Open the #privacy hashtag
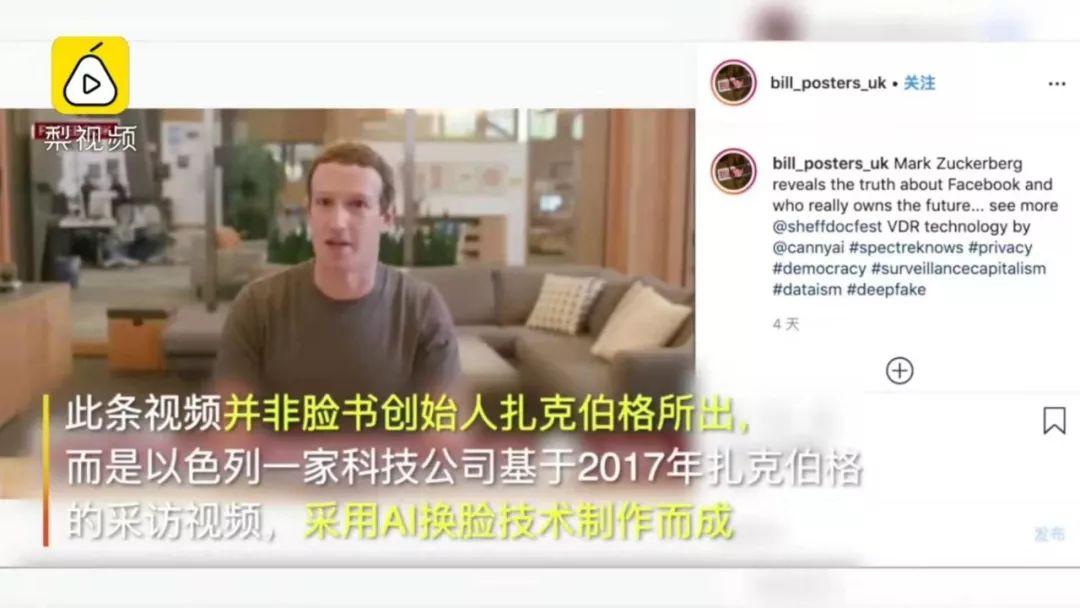Image resolution: width=1080 pixels, height=608 pixels. pos(1000,247)
